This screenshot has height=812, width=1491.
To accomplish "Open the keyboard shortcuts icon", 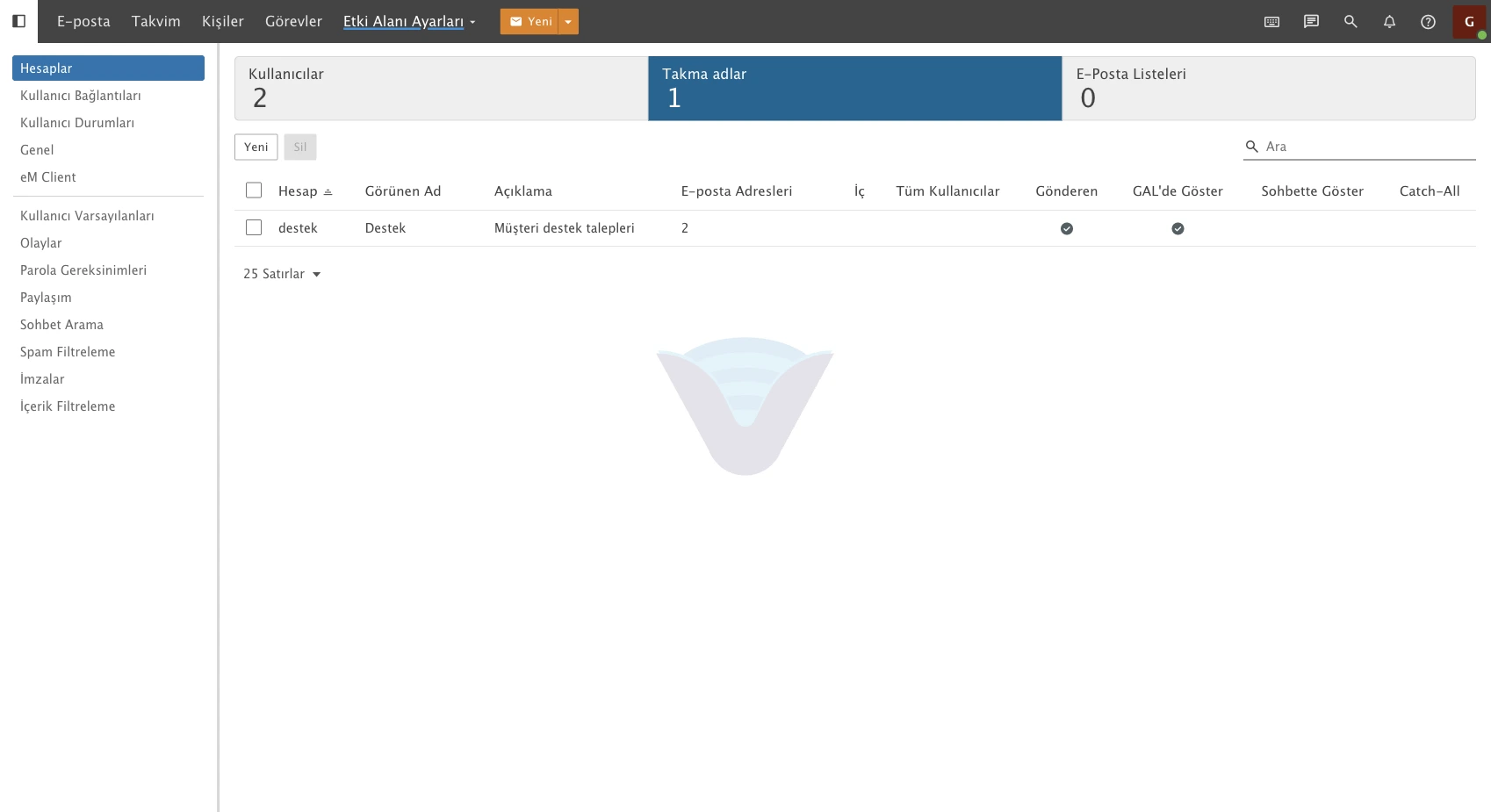I will click(x=1271, y=22).
